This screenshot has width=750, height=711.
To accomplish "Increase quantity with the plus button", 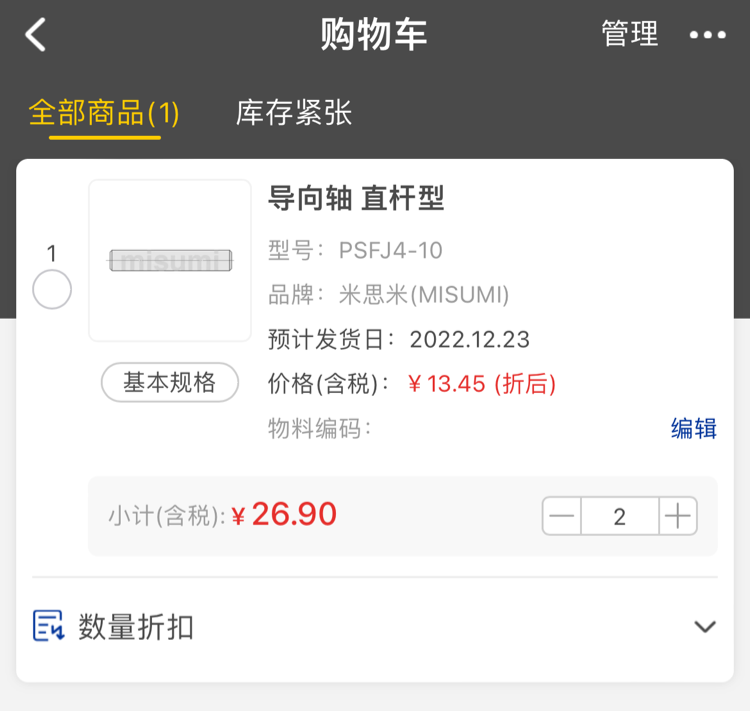I will tap(678, 517).
